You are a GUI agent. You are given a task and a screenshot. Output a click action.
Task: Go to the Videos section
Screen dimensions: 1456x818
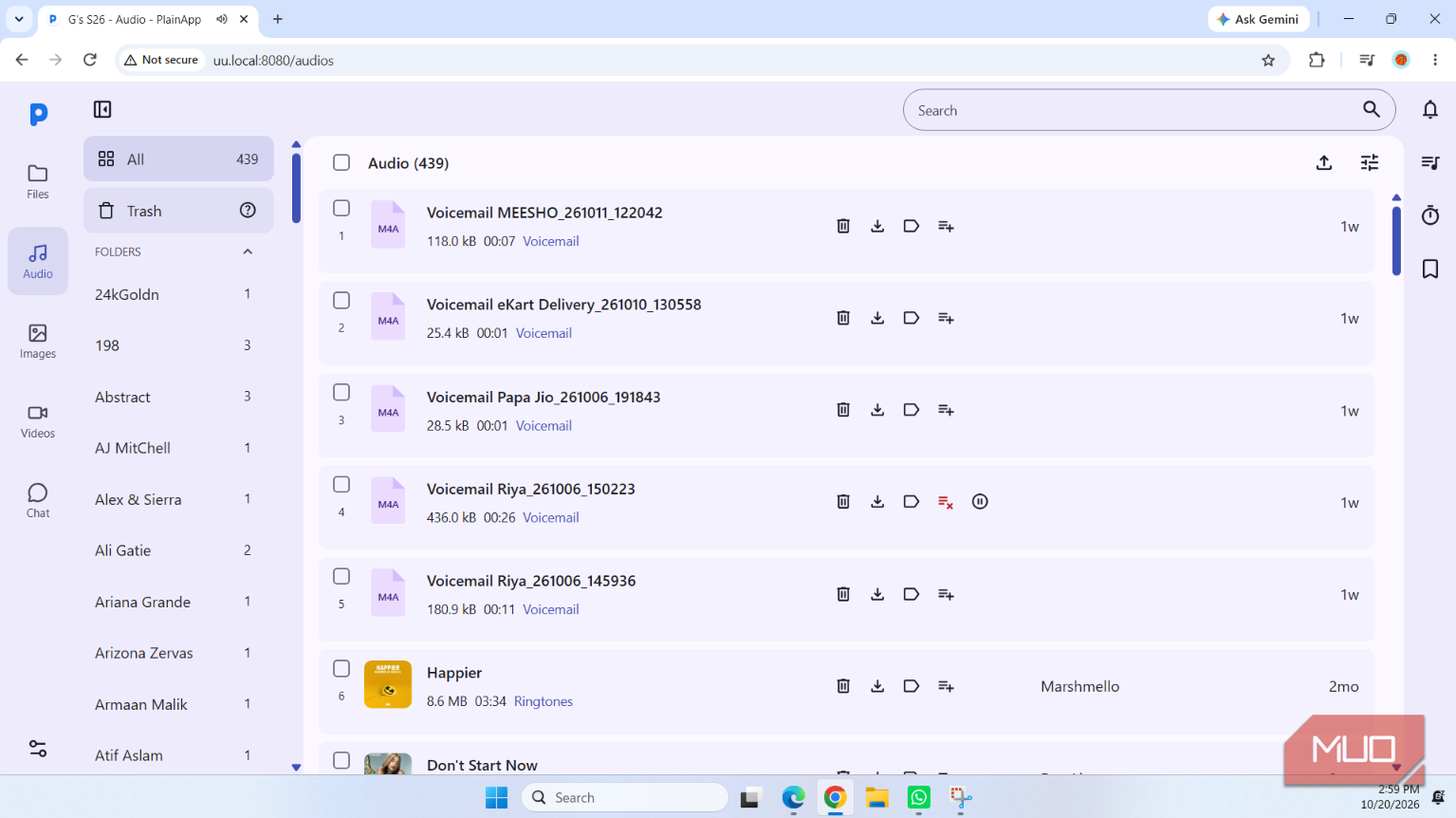(38, 420)
